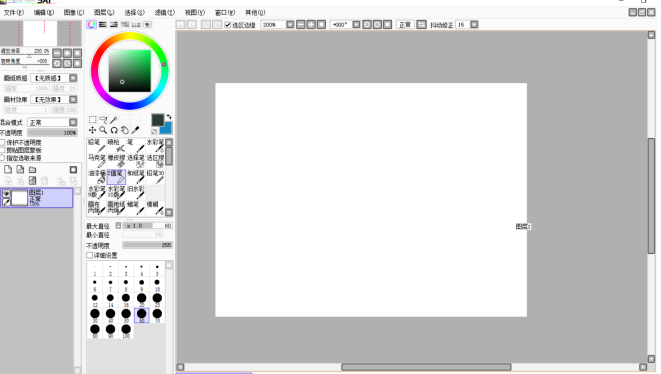Toggle the RGB sliders panel icon
The image size is (661, 374).
click(102, 24)
